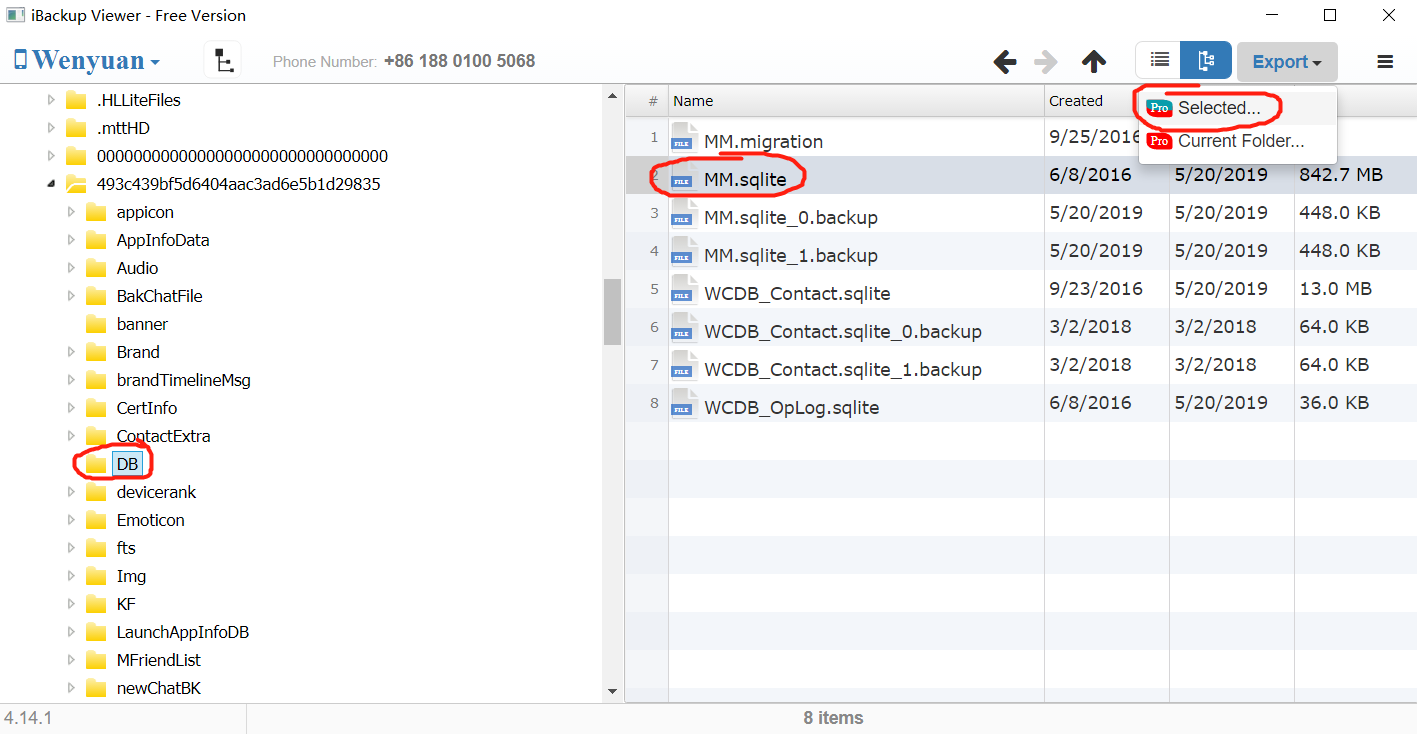
Task: Click the fts folder icon
Action: 96,548
